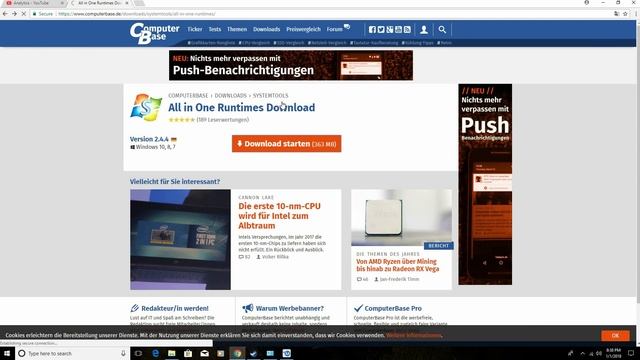Open the Ticker menu item

coord(195,29)
